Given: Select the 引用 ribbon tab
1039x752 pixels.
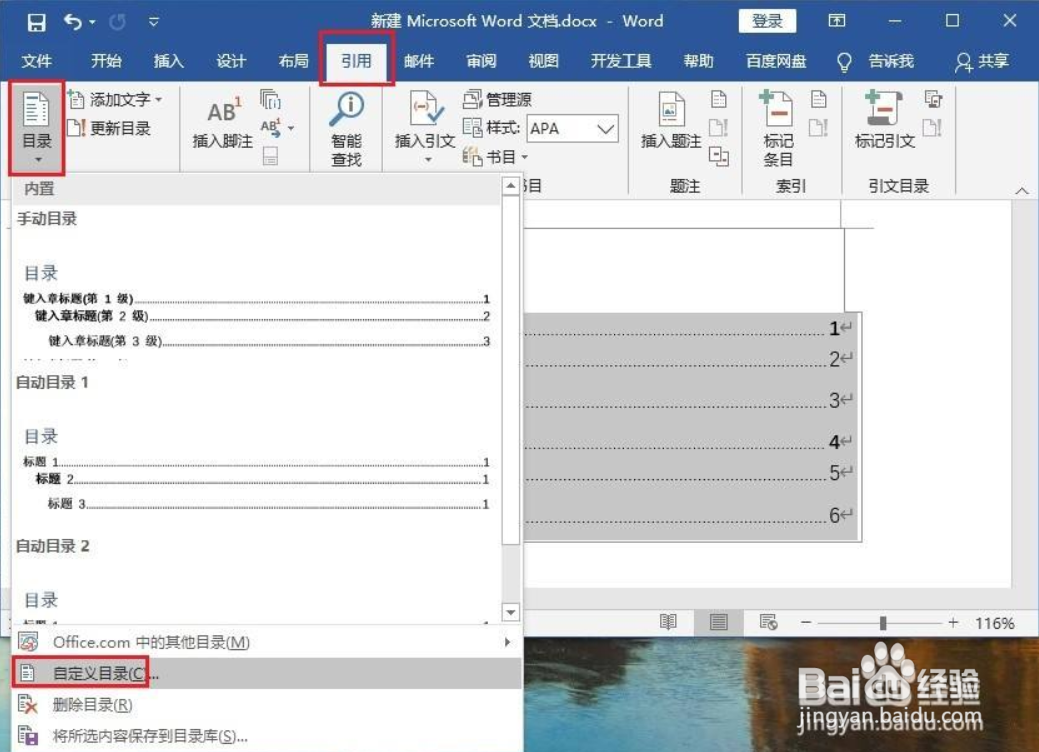Looking at the screenshot, I should [356, 62].
